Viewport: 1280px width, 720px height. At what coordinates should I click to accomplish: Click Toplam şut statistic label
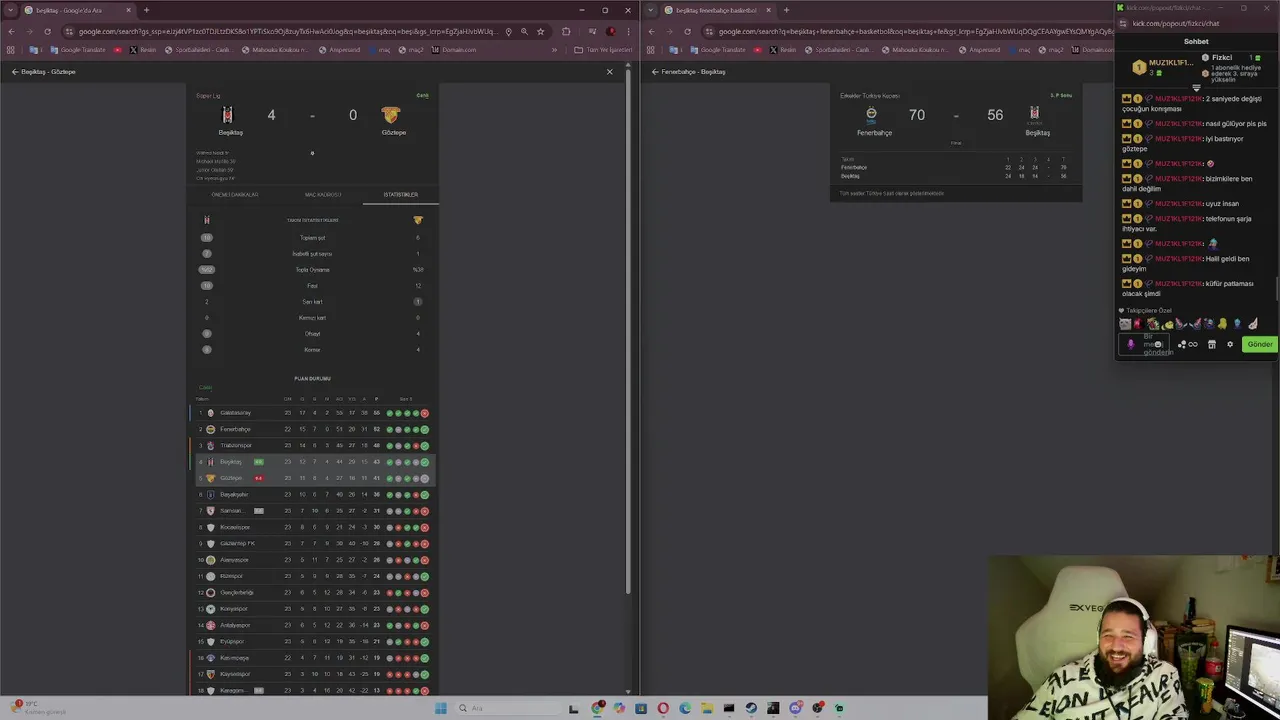[313, 238]
